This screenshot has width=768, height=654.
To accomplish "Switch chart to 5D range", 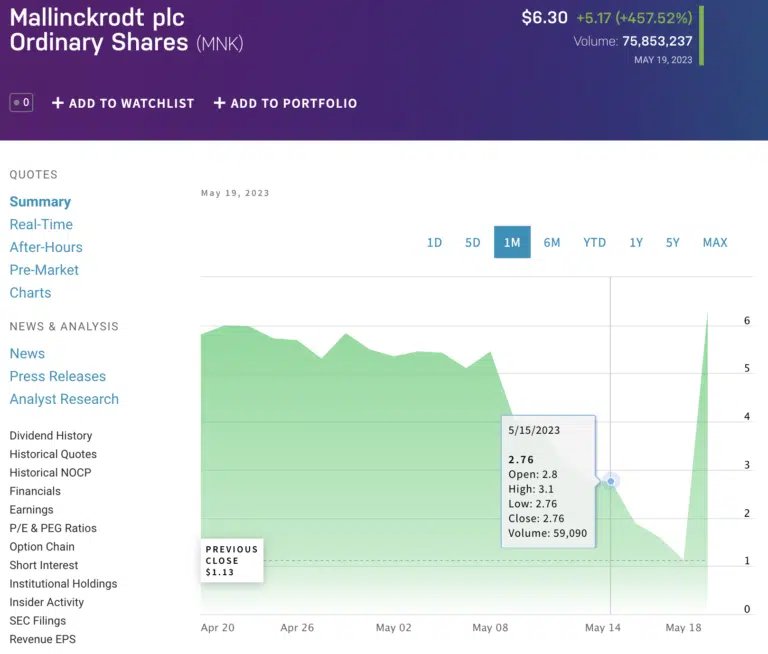I will [473, 242].
